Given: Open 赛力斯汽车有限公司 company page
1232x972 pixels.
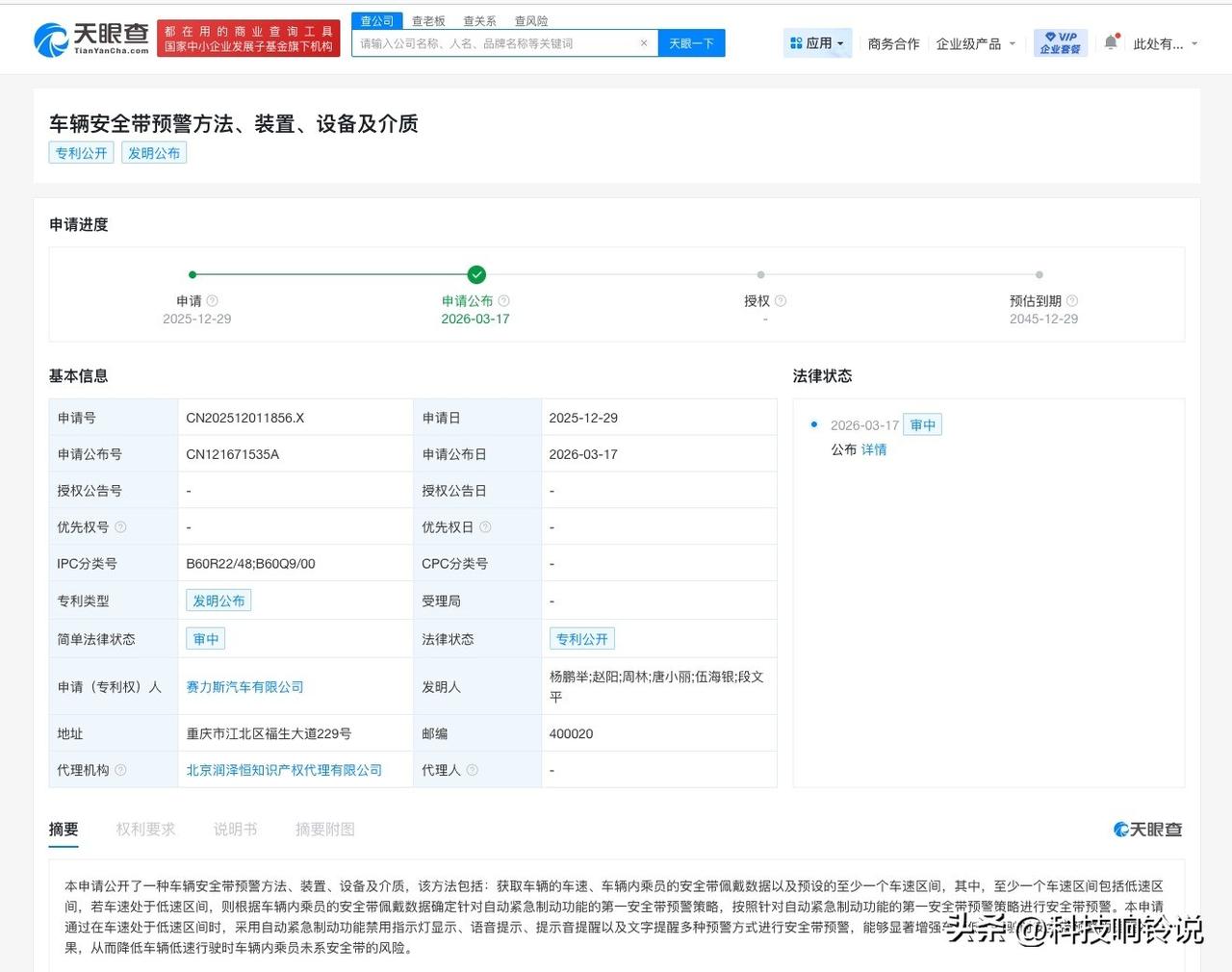Looking at the screenshot, I should point(244,686).
